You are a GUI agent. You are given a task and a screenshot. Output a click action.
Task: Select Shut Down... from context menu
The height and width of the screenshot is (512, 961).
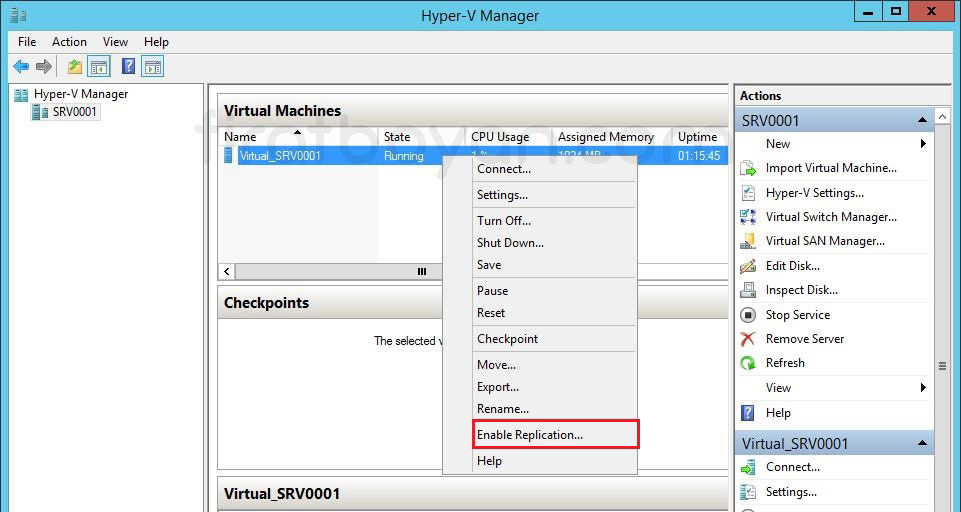pos(540,243)
